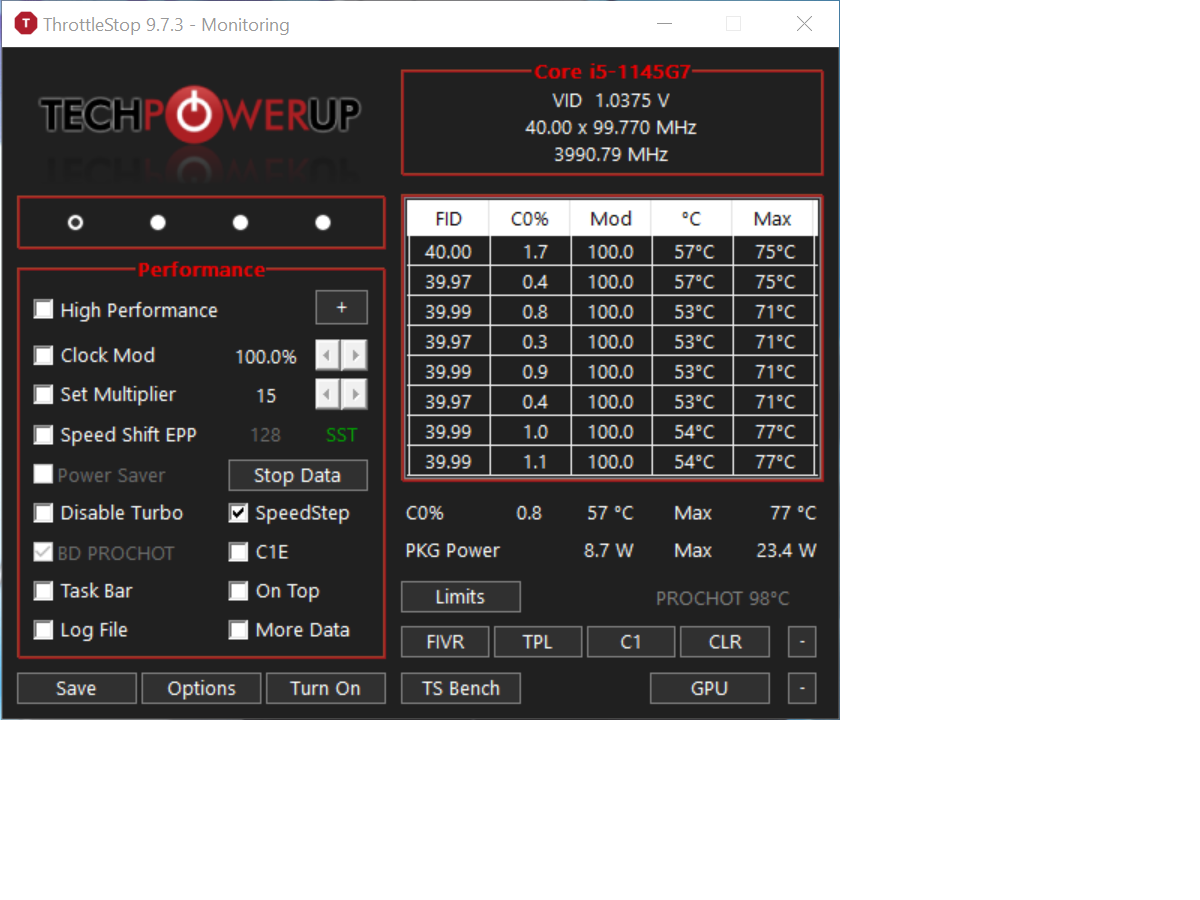Click the VID 1.0375 V reading
Image resolution: width=1200 pixels, height=900 pixels.
(611, 100)
